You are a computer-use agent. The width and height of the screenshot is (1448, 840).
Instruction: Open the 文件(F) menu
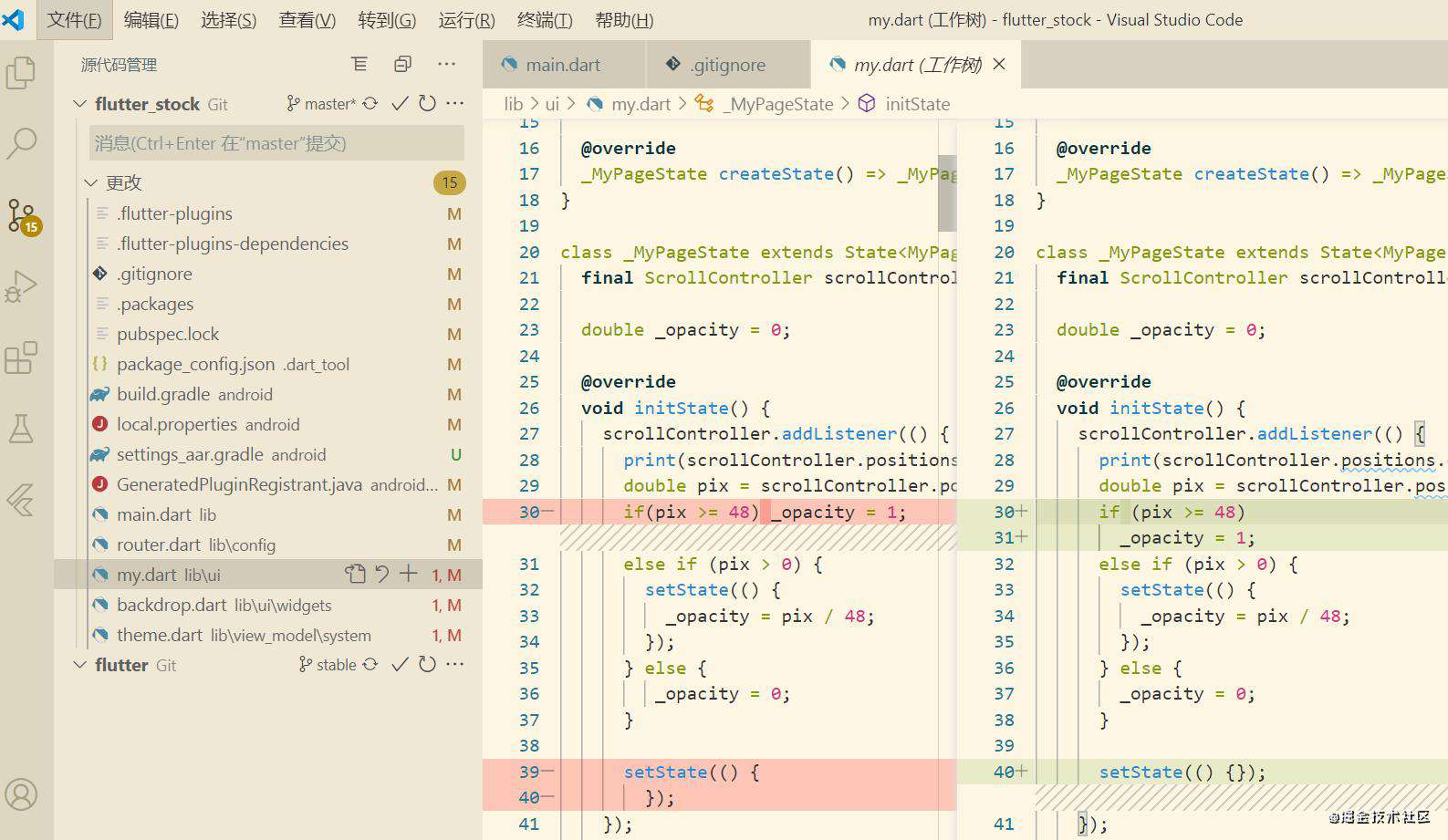point(75,19)
